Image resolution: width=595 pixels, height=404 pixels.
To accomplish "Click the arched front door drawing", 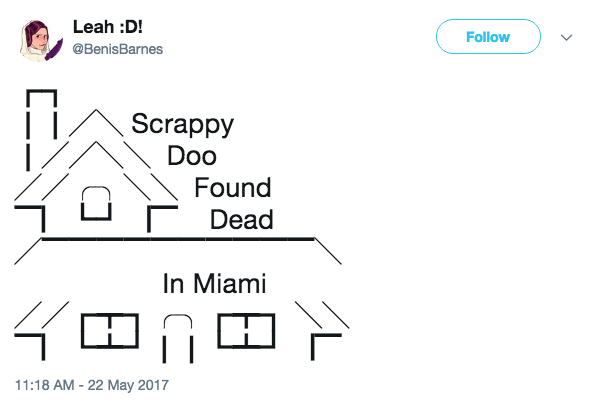I will point(178,338).
